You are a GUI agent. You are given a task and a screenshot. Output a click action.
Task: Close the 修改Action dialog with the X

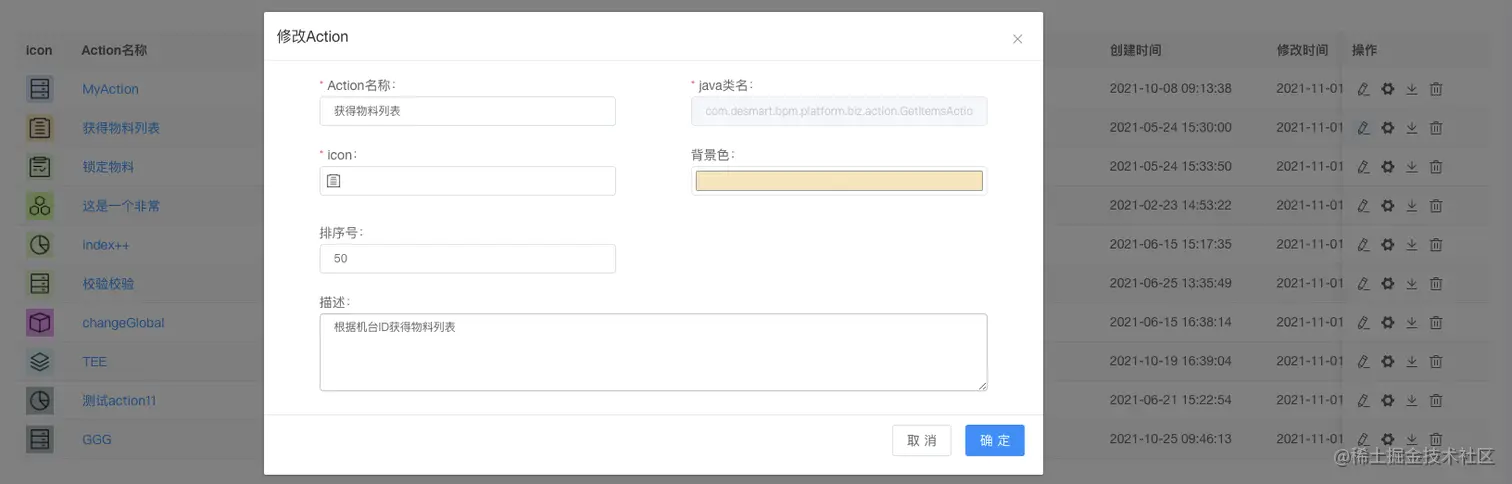(1017, 39)
